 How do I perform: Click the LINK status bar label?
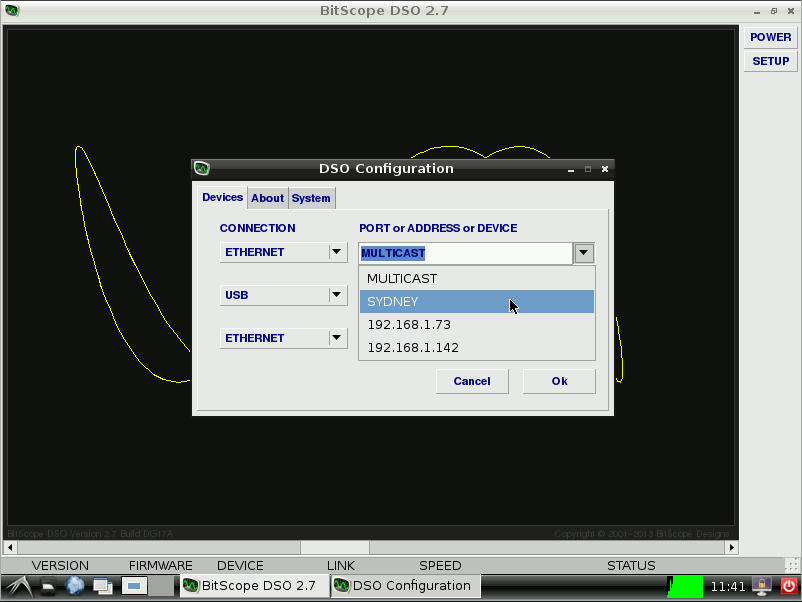pos(341,566)
